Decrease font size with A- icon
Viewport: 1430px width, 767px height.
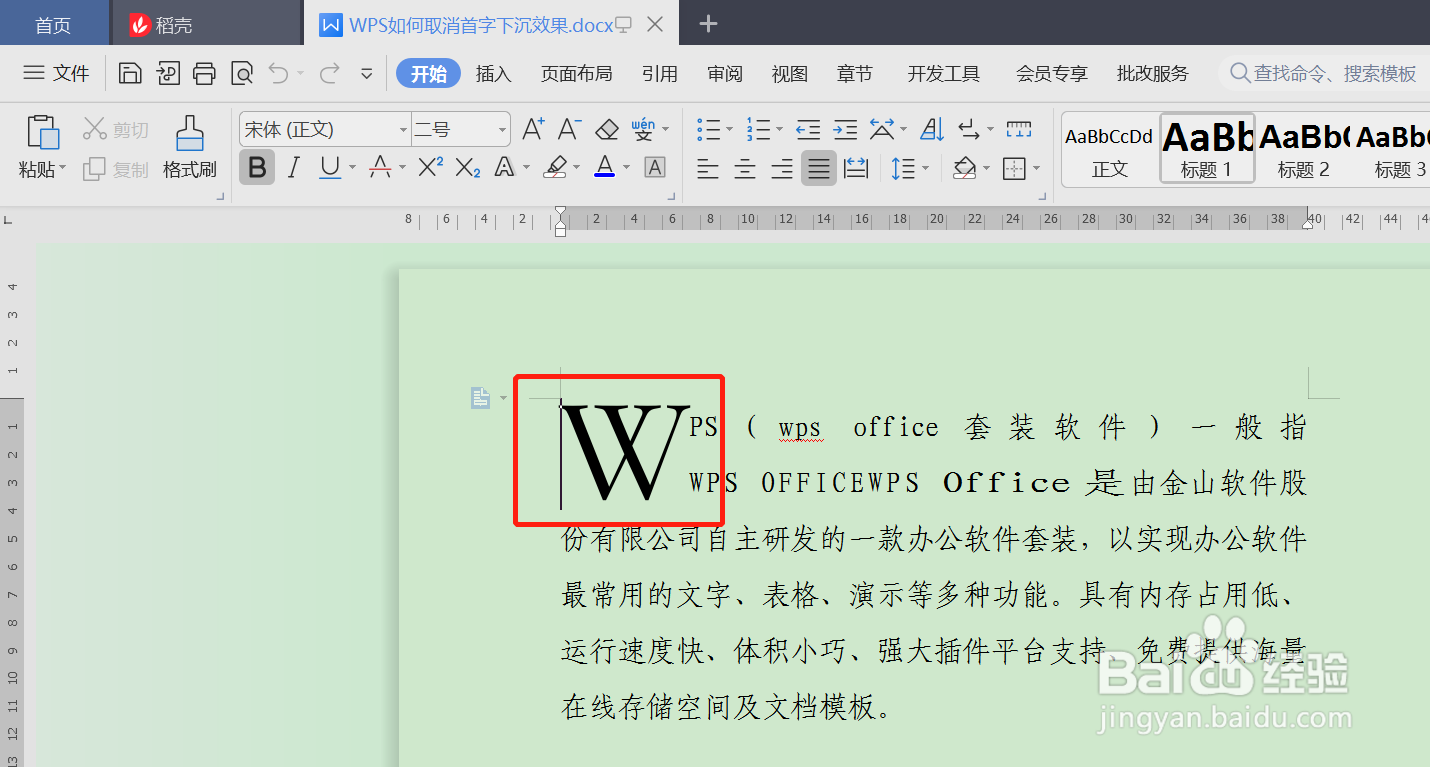coord(569,129)
